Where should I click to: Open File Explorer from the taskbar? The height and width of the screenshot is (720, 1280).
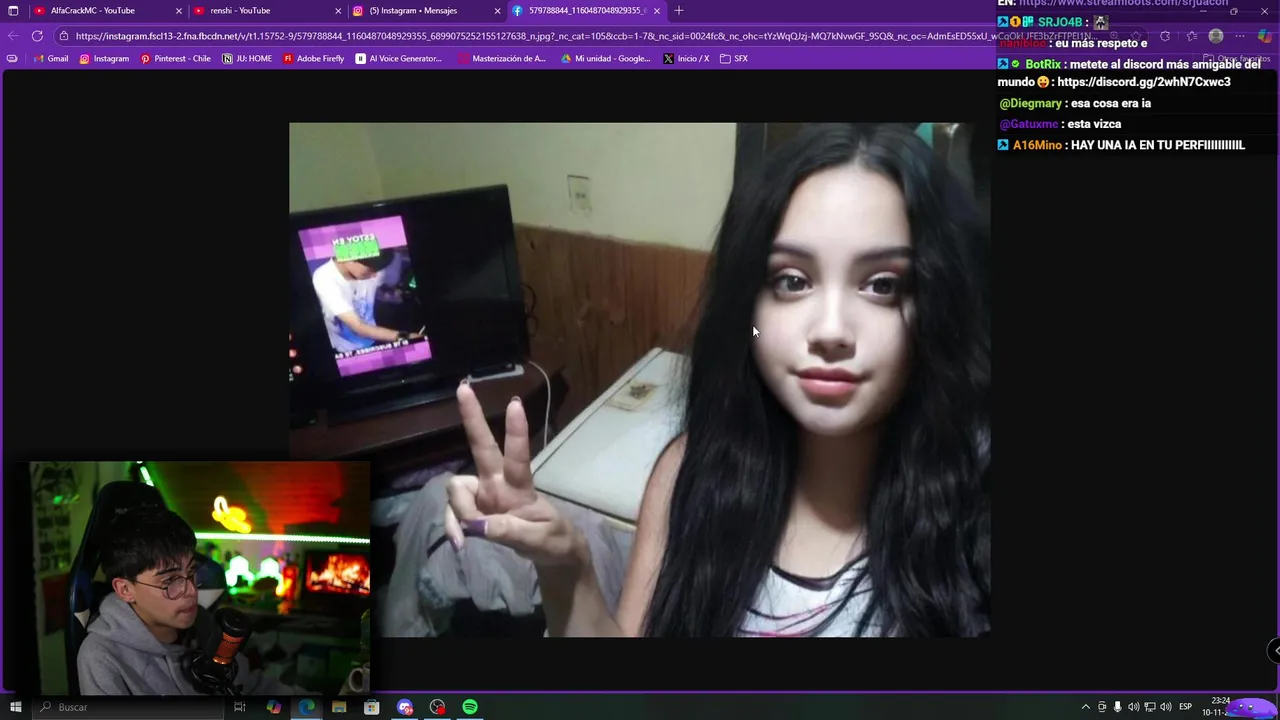pos(339,707)
